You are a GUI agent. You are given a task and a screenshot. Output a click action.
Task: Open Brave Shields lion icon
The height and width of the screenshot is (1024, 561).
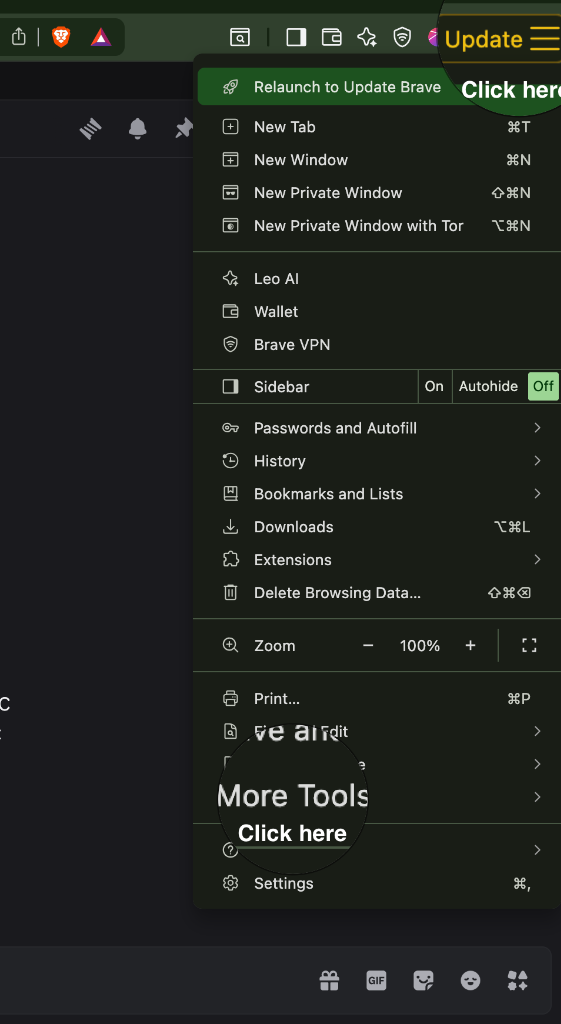pyautogui.click(x=61, y=37)
